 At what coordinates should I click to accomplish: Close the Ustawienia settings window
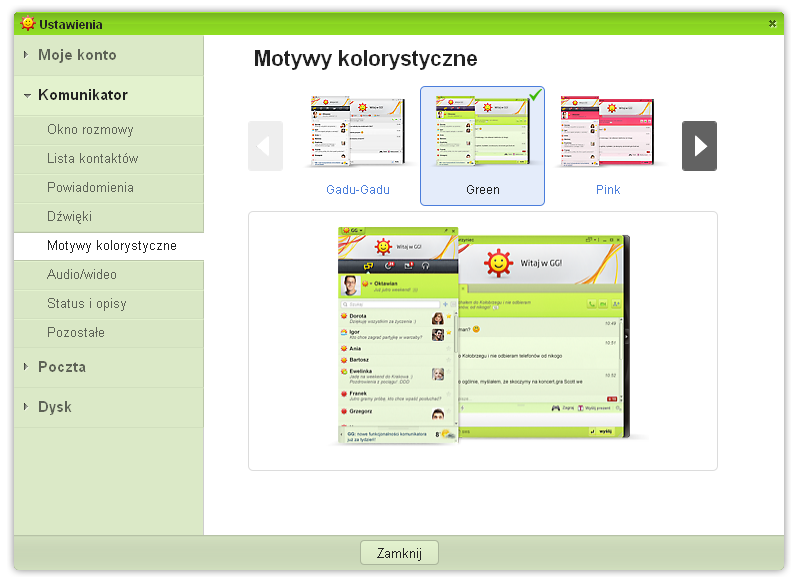click(x=772, y=23)
